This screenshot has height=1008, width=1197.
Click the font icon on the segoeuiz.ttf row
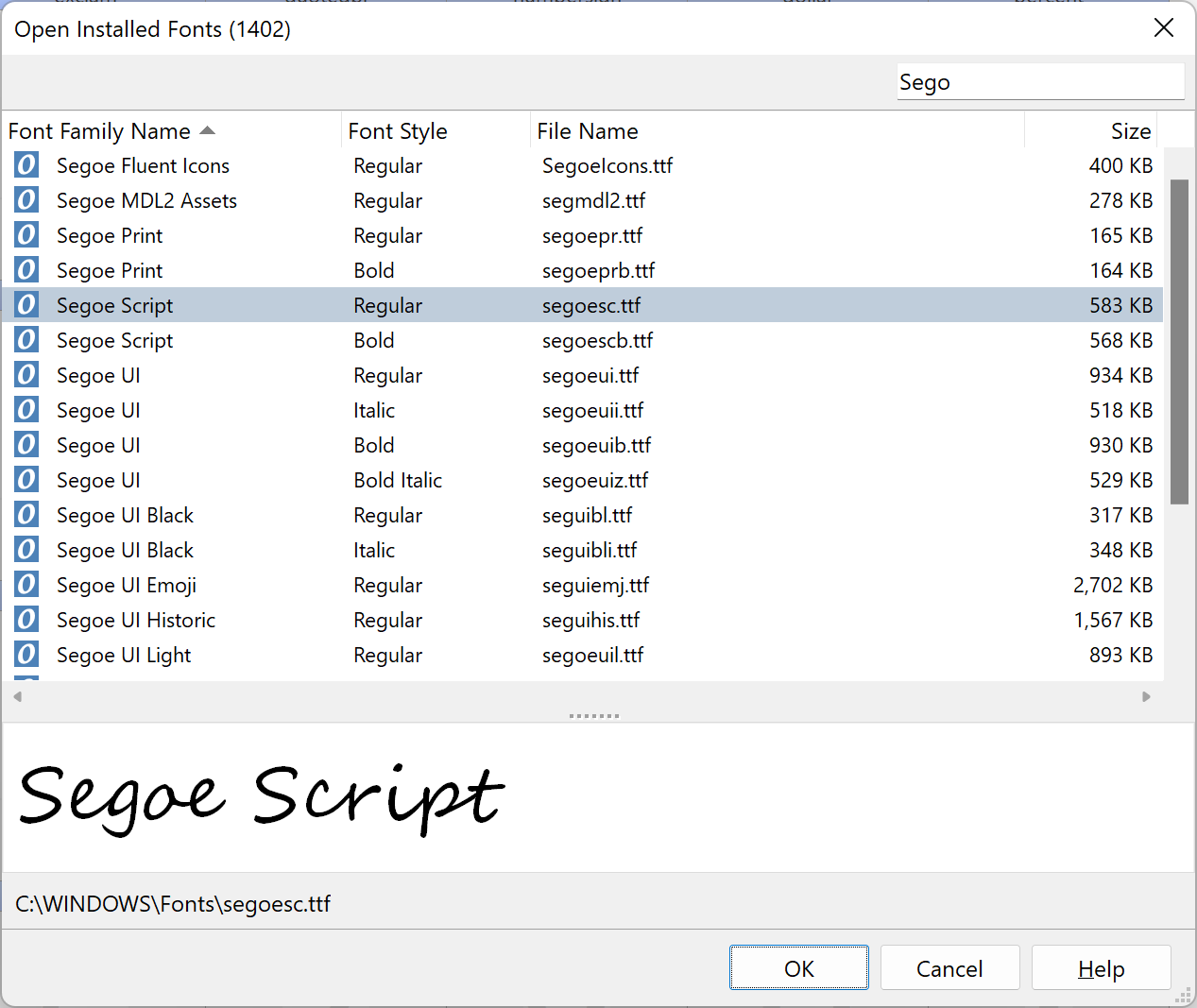click(x=26, y=480)
